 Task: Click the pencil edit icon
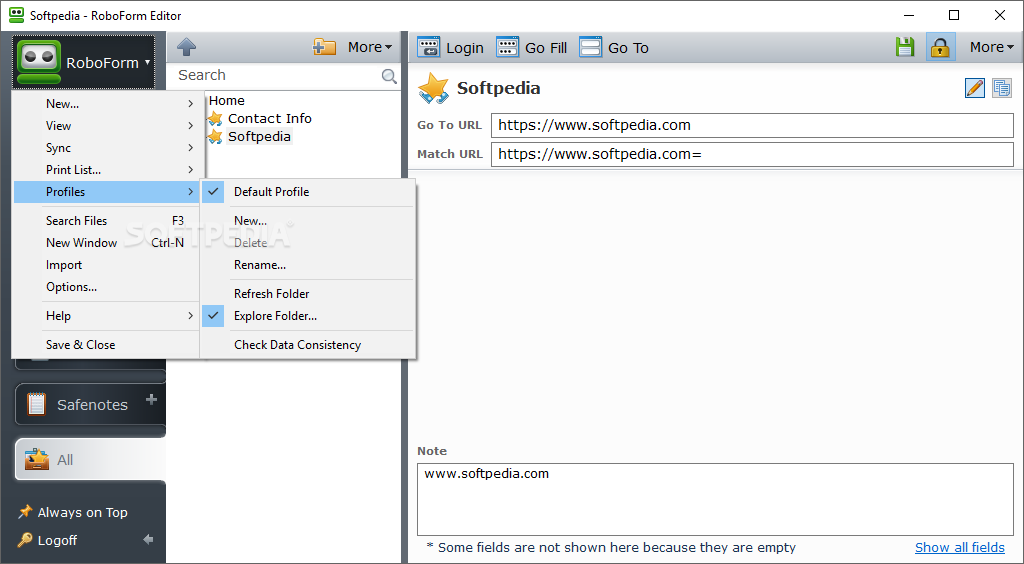[x=974, y=87]
